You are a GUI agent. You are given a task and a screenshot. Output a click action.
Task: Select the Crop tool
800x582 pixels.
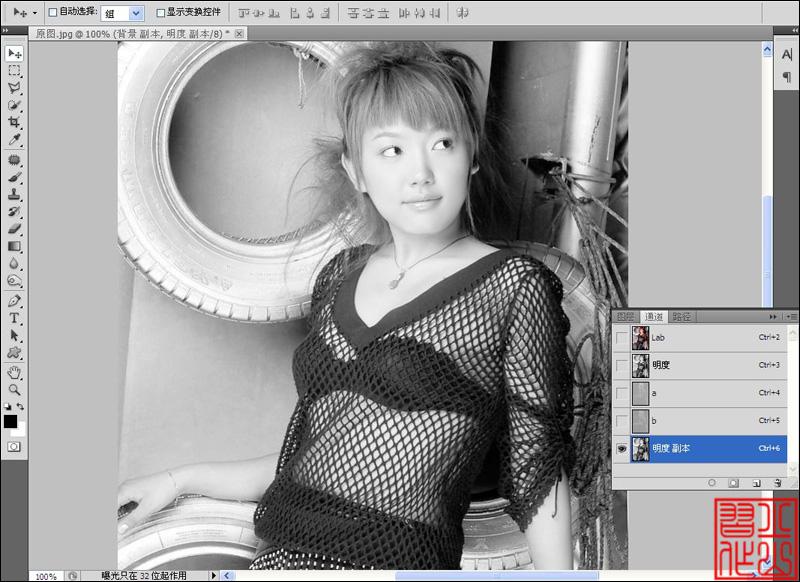coord(14,122)
